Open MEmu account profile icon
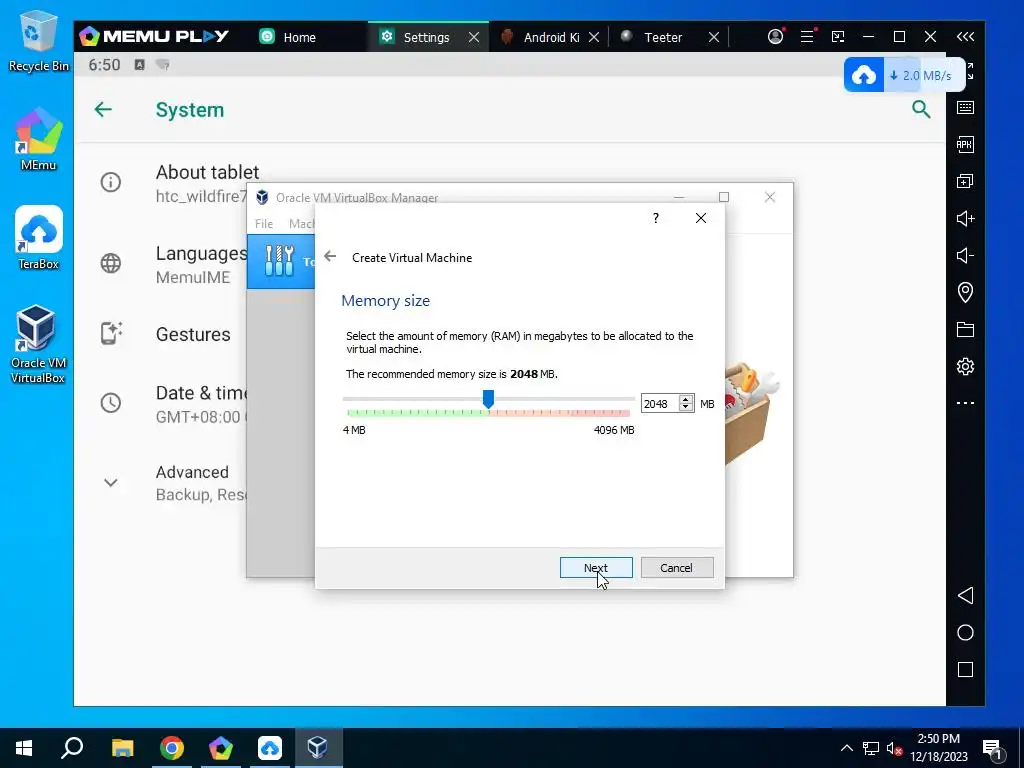This screenshot has height=768, width=1024. coord(775,37)
